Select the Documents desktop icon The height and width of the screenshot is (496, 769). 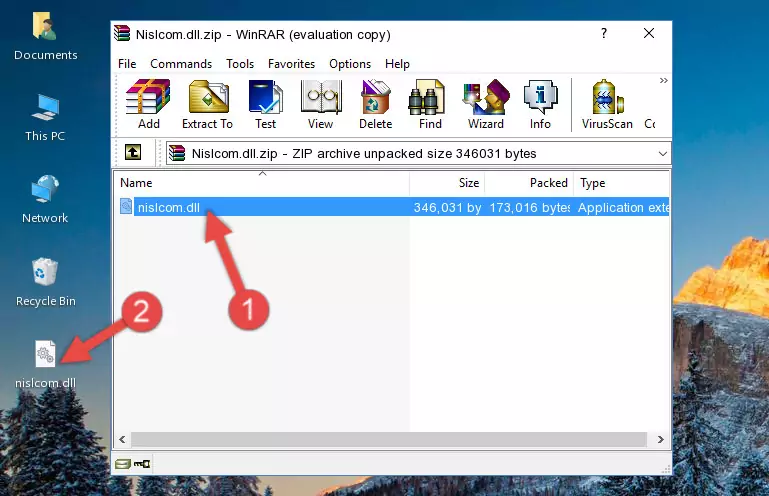click(x=46, y=37)
